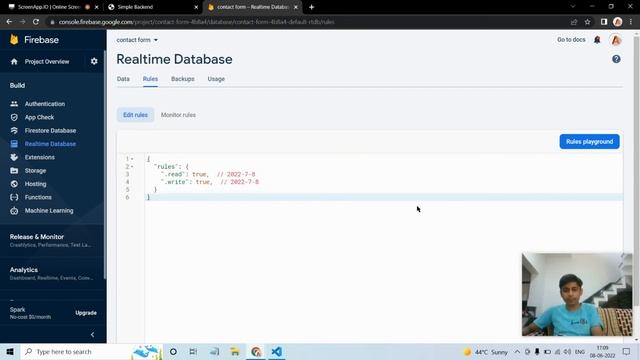Click the Realtime Database sidebar icon

14,144
